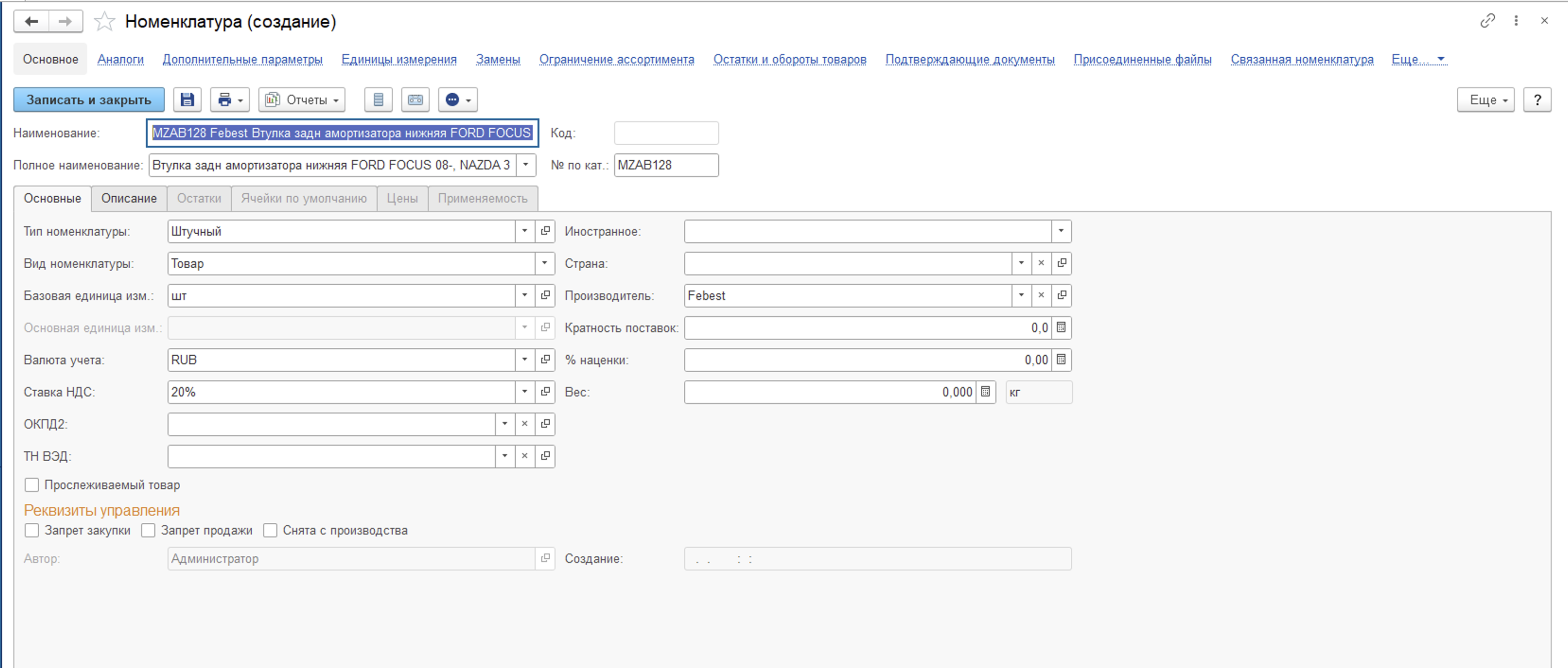This screenshot has height=668, width=1568.
Task: Expand Страна dropdown arrow
Action: tap(1021, 264)
